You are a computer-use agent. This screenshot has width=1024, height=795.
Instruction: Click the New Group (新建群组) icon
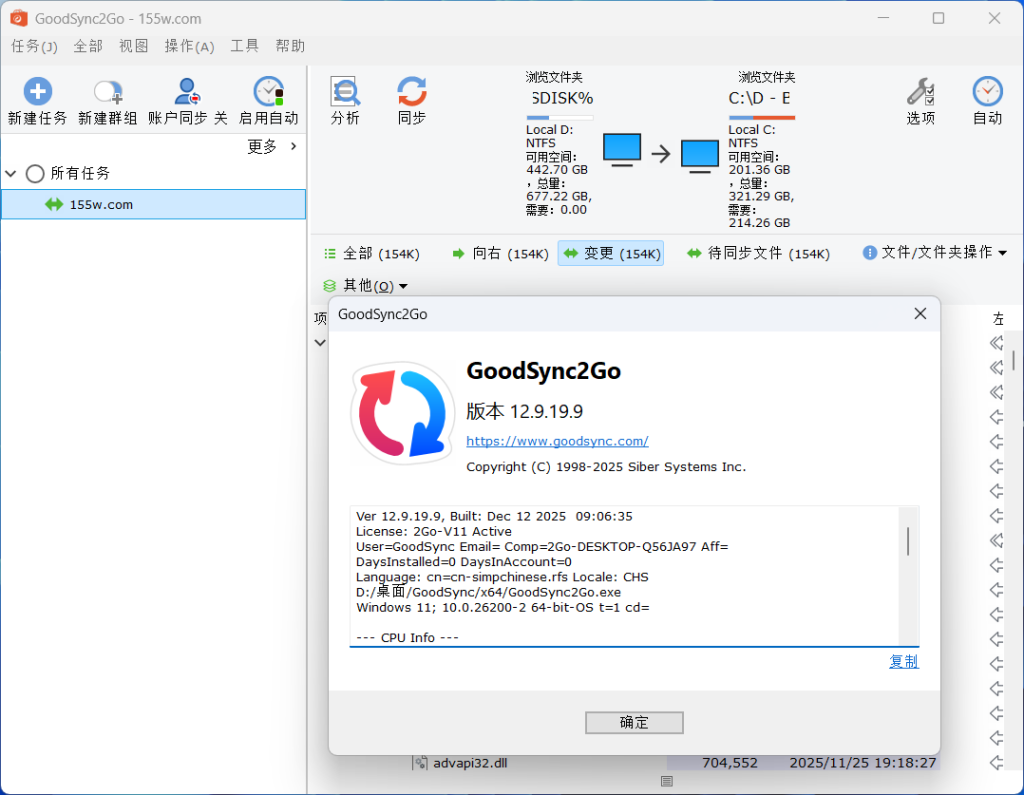pos(108,93)
